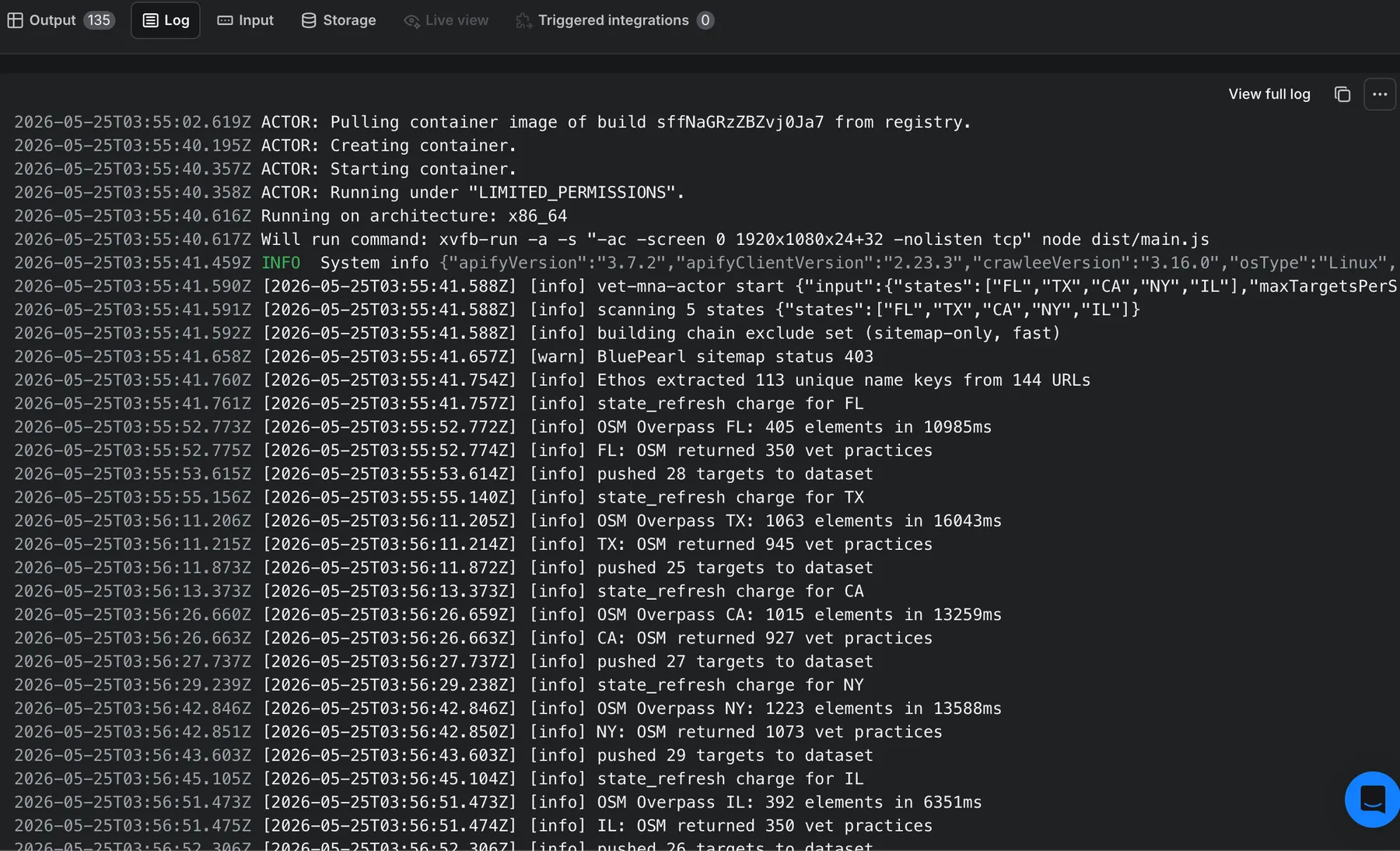This screenshot has width=1400, height=851.
Task: Click 'BluePearl sitemap status 403' warning
Action: 443,356
